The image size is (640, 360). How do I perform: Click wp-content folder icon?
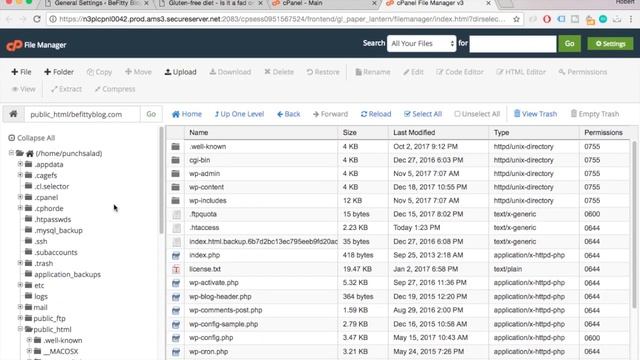176,187
